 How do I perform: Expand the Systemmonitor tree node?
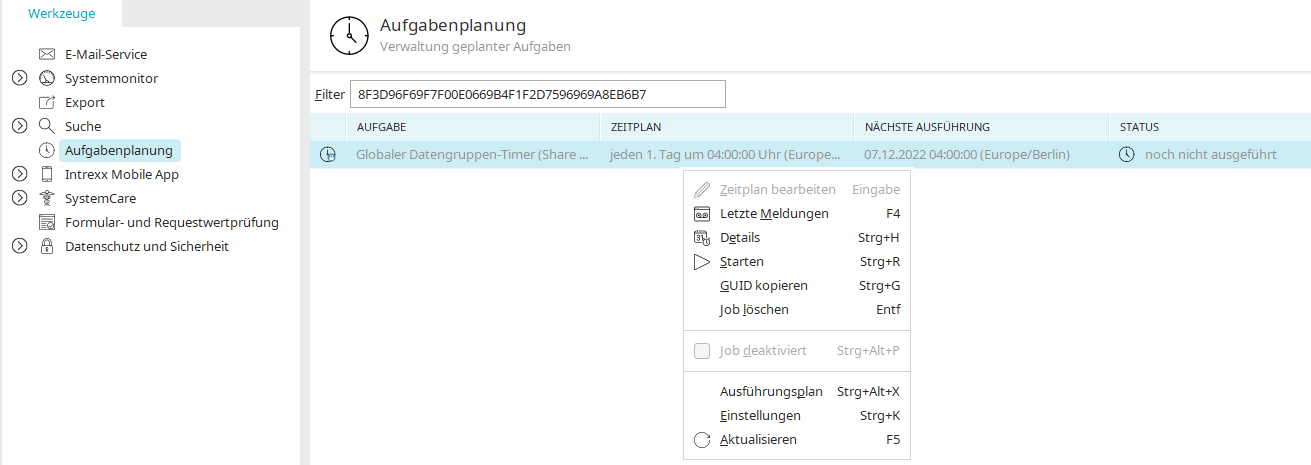(x=19, y=78)
